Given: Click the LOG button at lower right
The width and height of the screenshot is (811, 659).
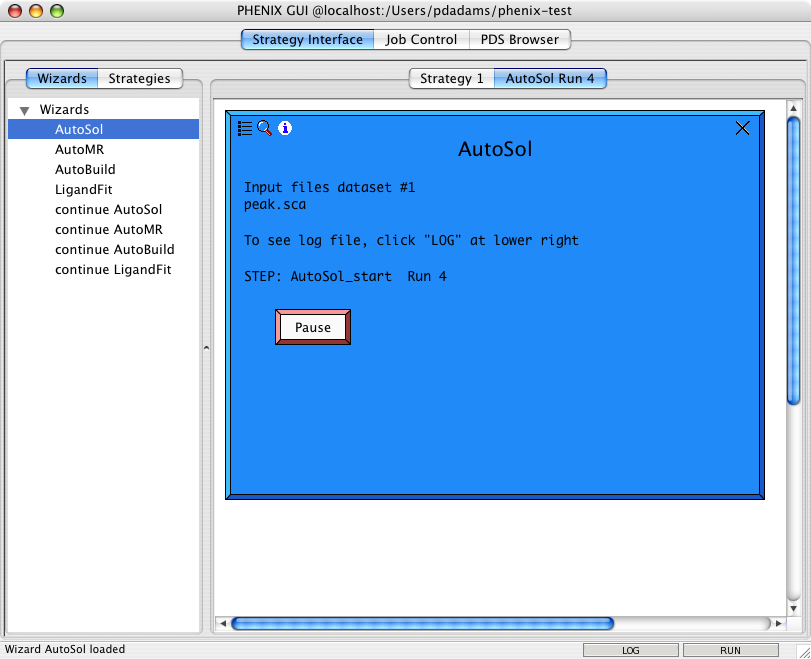Looking at the screenshot, I should (x=631, y=650).
